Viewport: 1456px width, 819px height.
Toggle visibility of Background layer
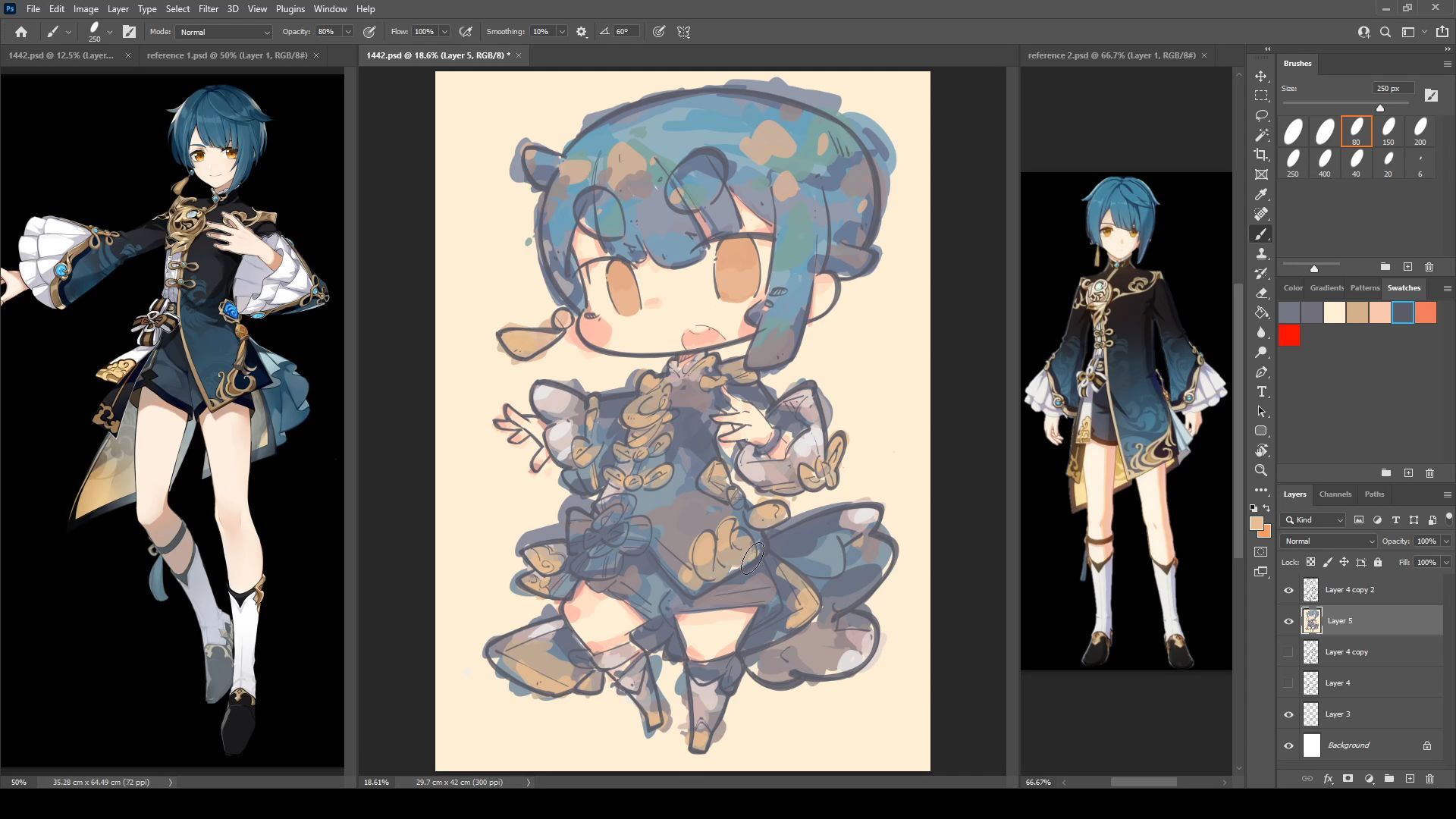pos(1288,745)
